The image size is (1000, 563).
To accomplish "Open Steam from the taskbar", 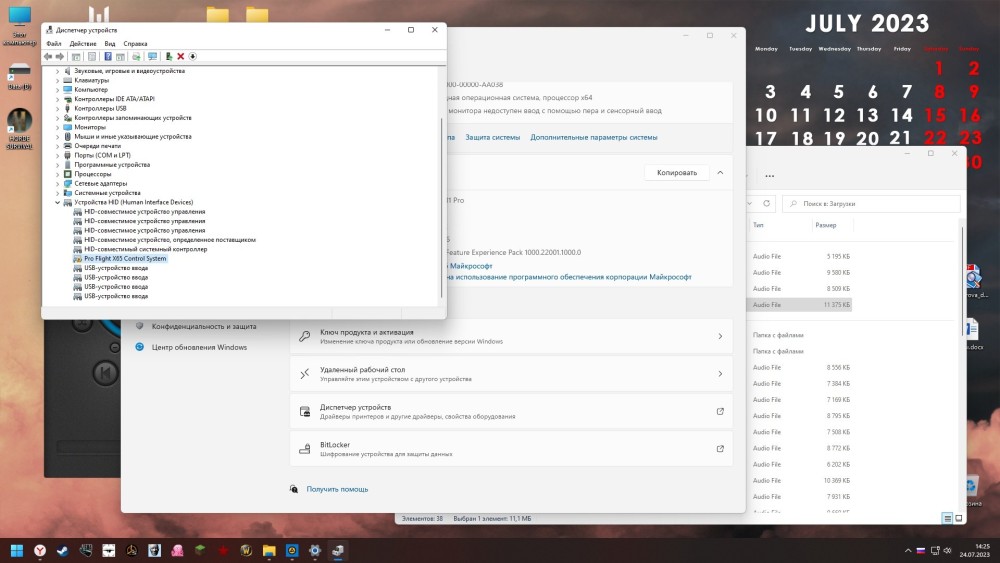I will coord(63,550).
